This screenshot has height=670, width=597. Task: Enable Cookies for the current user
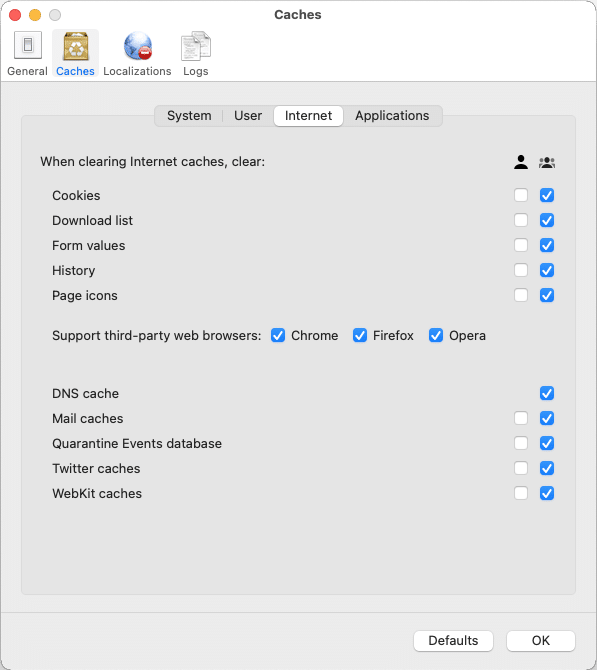[x=521, y=195]
